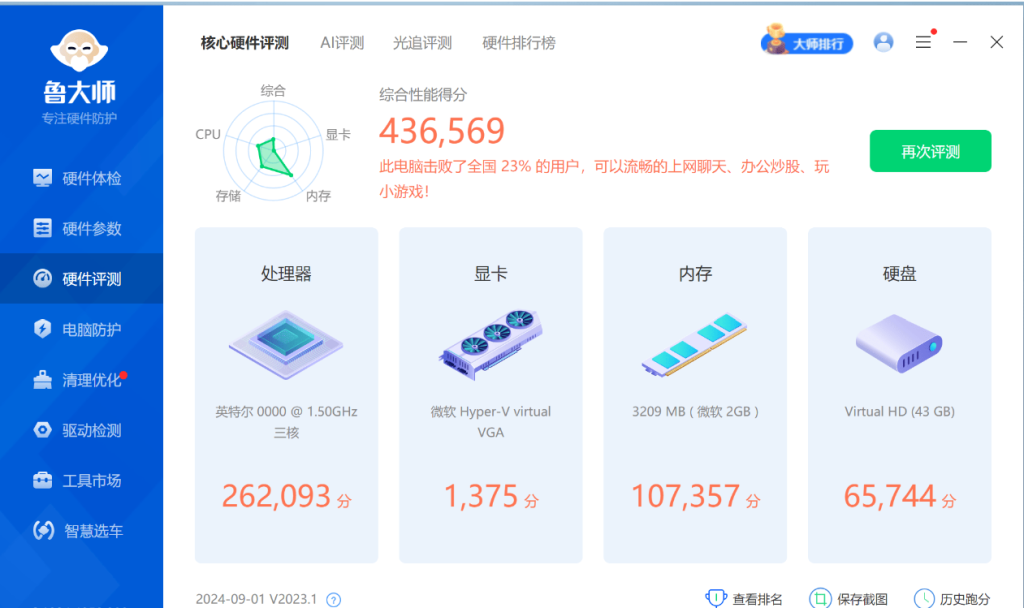Screen dimensions: 1024x608
Task: Click 查看排名 trophy link
Action: point(745,599)
